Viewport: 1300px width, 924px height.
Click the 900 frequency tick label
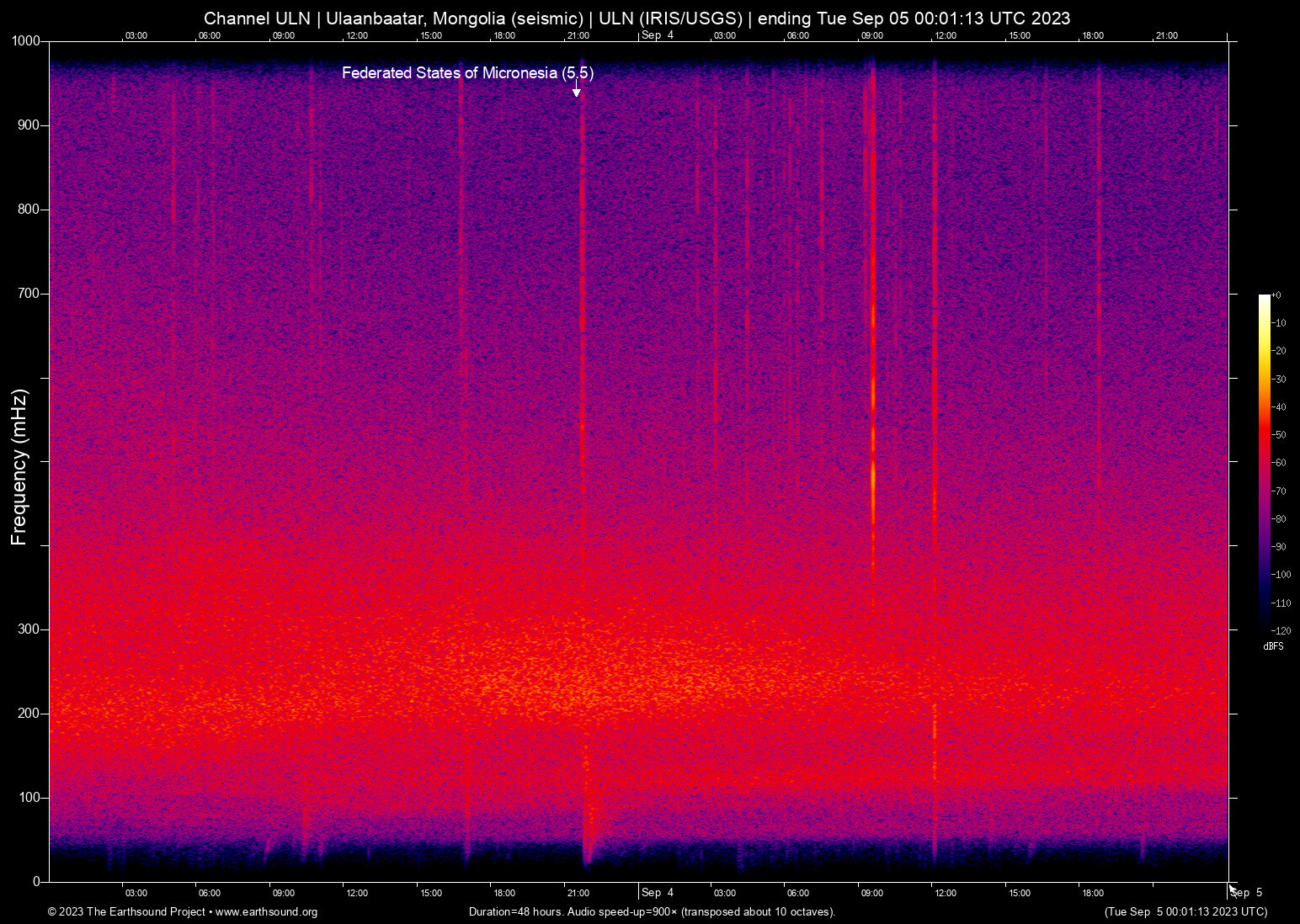coord(29,125)
